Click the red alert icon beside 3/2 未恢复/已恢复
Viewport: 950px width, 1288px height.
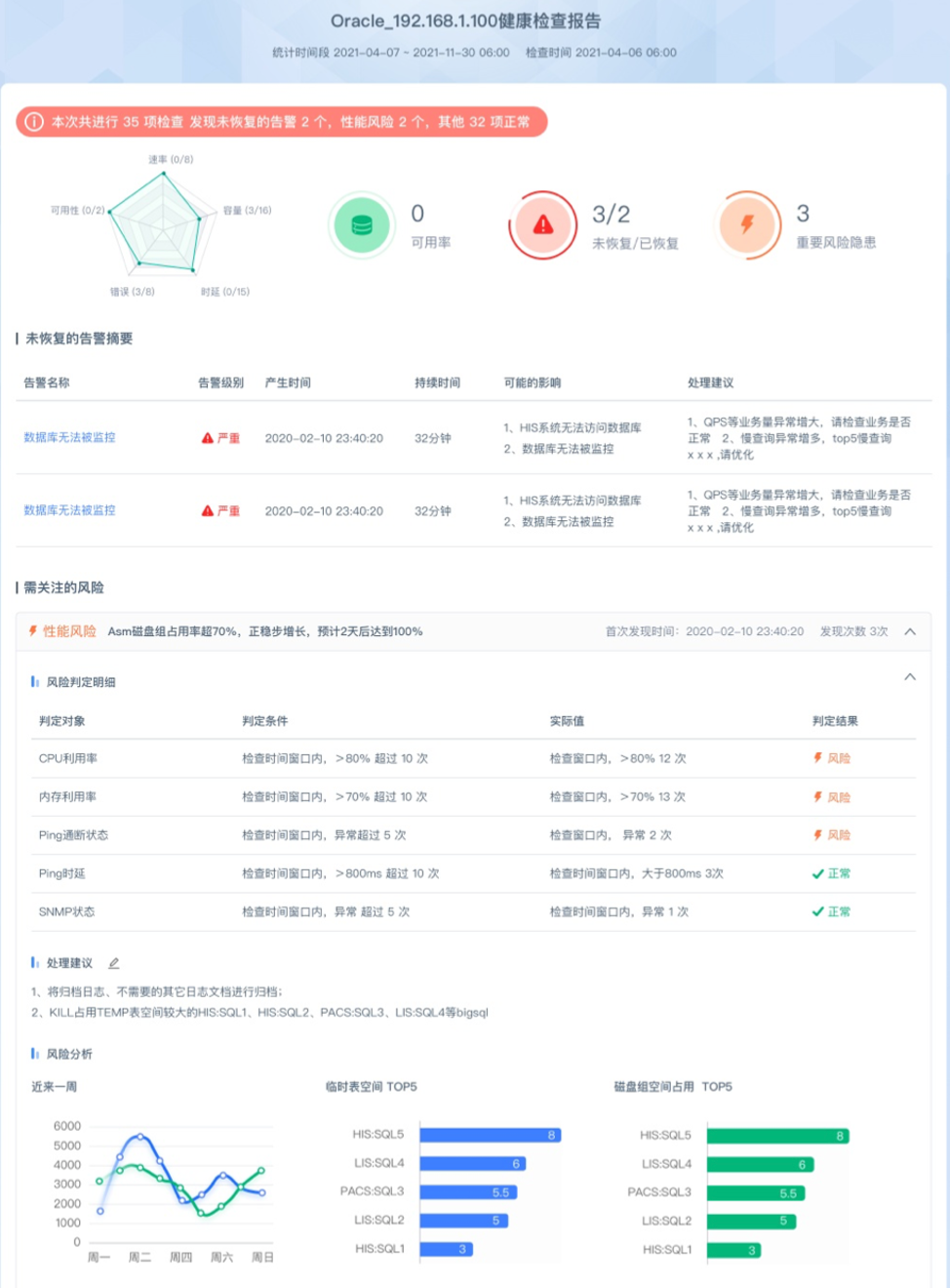(x=542, y=223)
